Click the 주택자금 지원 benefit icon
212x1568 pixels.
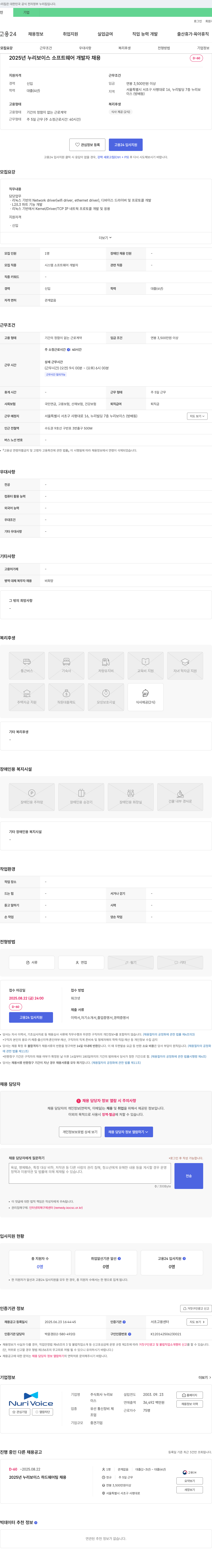coord(27,697)
